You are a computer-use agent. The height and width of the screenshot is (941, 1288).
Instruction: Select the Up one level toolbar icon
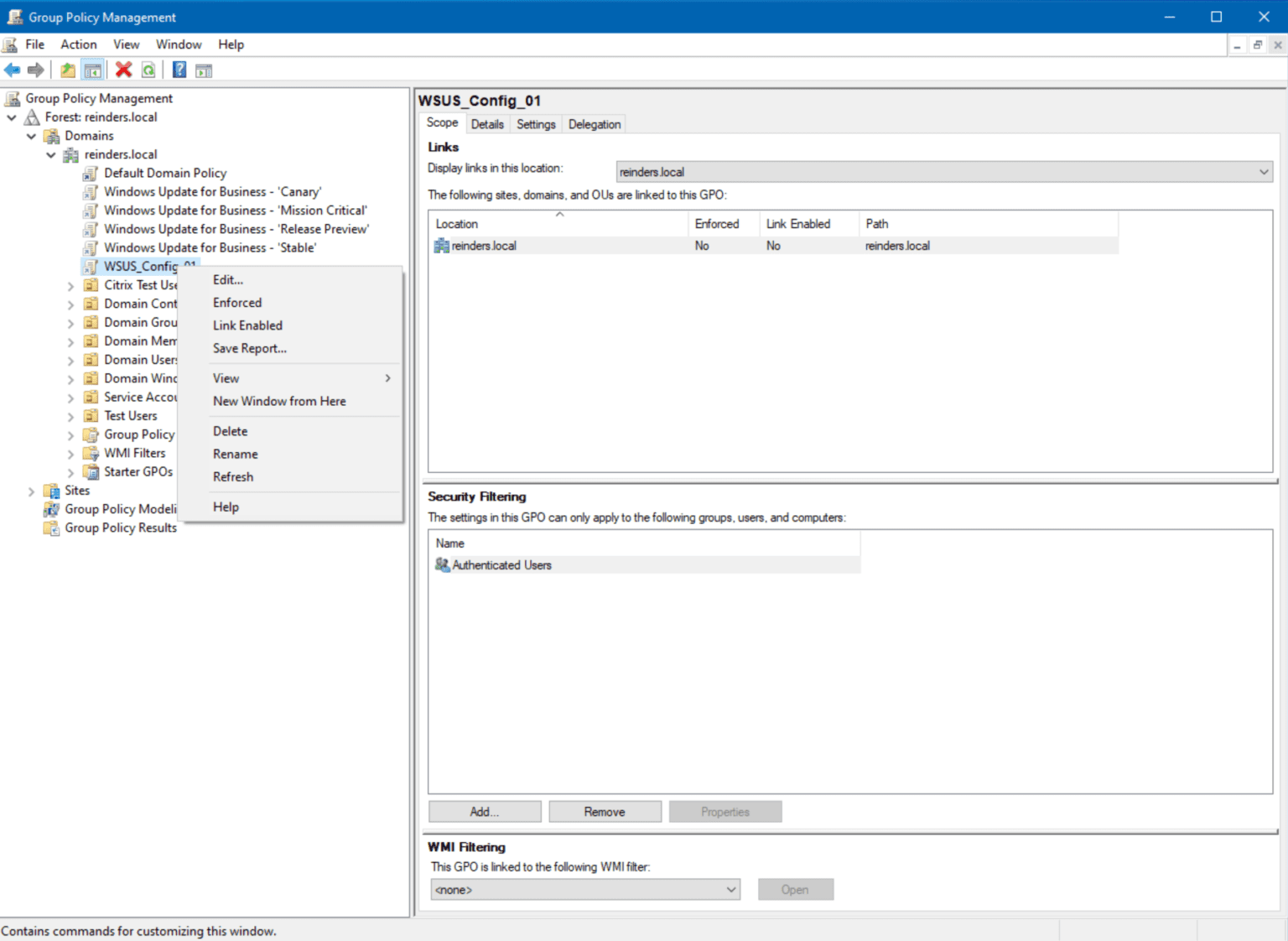(67, 70)
